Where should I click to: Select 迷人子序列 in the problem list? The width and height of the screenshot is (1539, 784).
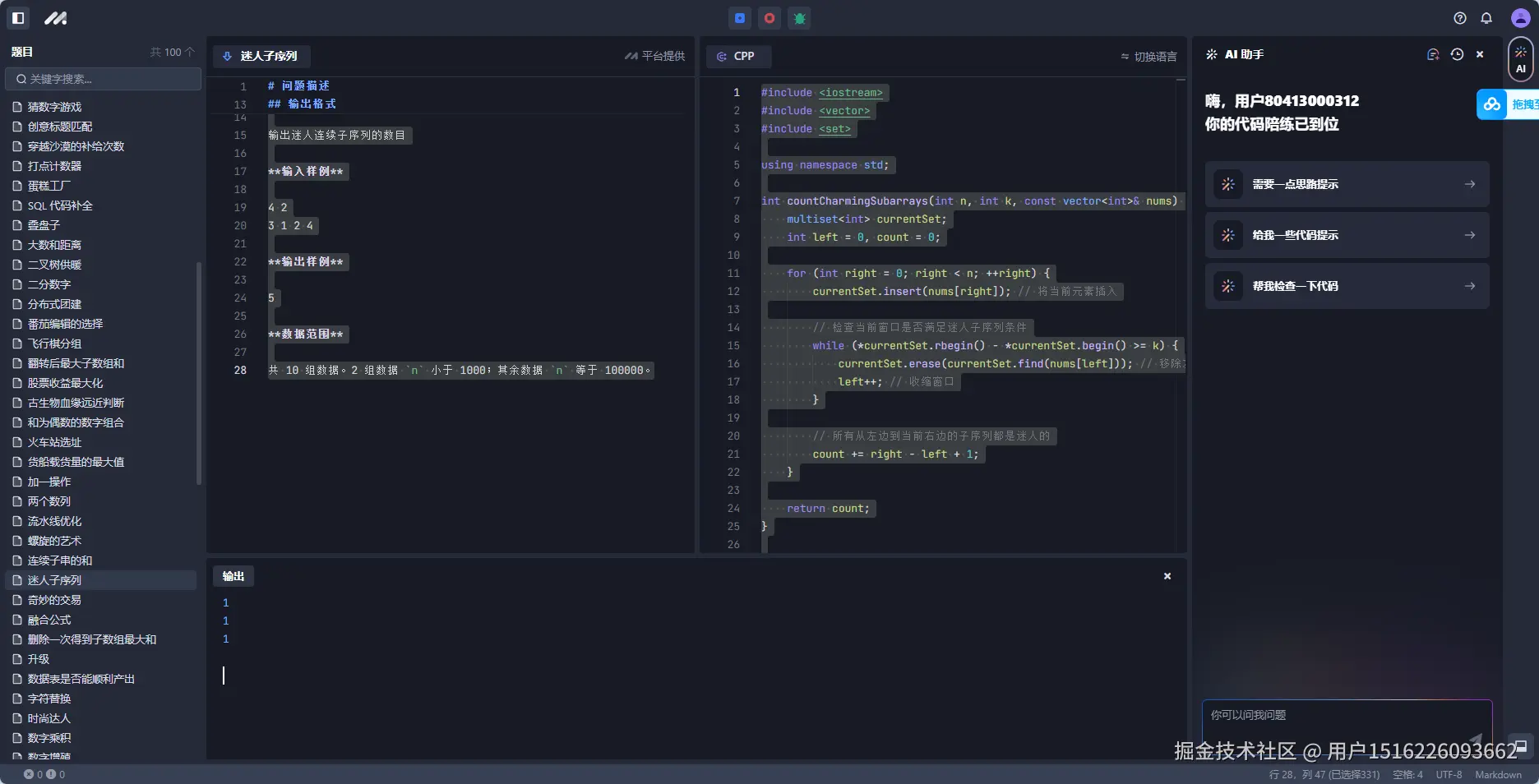(x=101, y=580)
